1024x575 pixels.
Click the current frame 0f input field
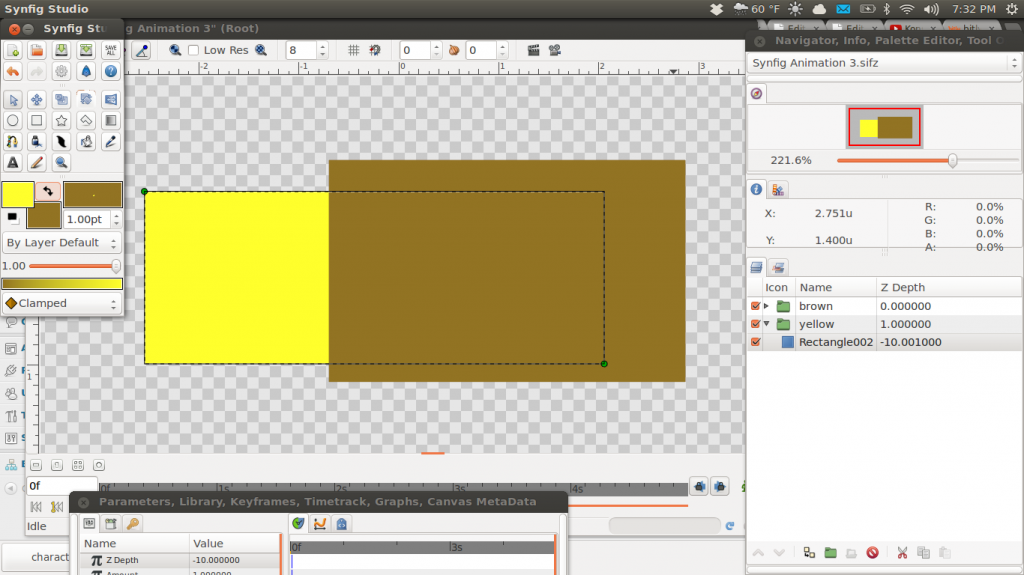click(x=62, y=485)
